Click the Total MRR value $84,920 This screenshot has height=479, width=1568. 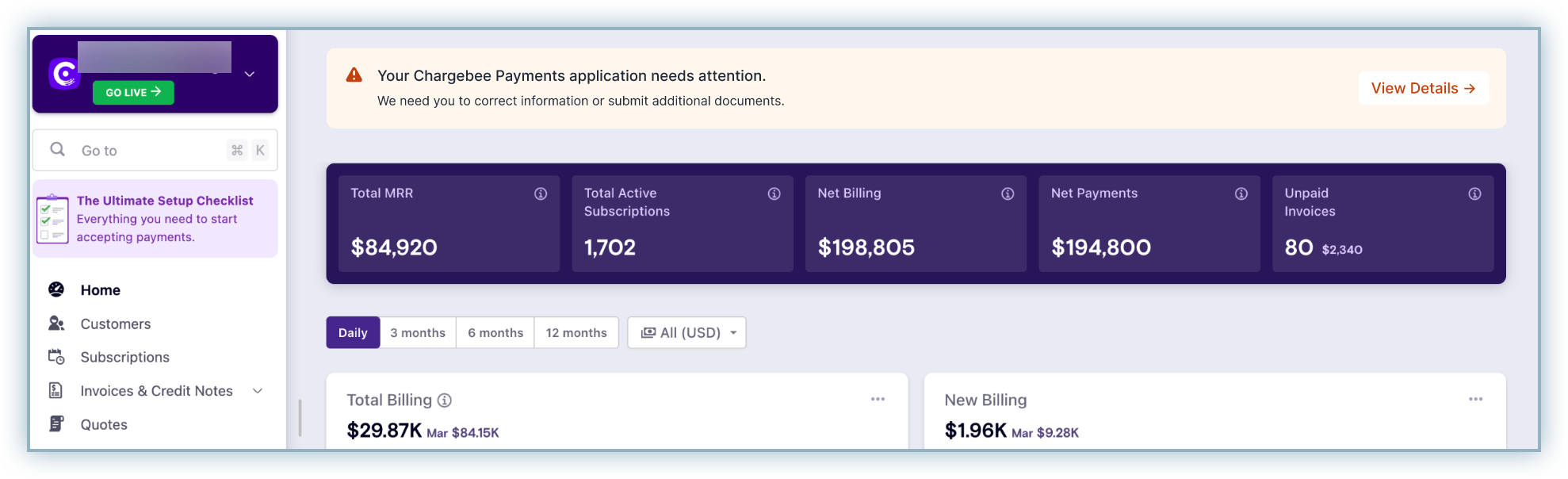pos(394,247)
